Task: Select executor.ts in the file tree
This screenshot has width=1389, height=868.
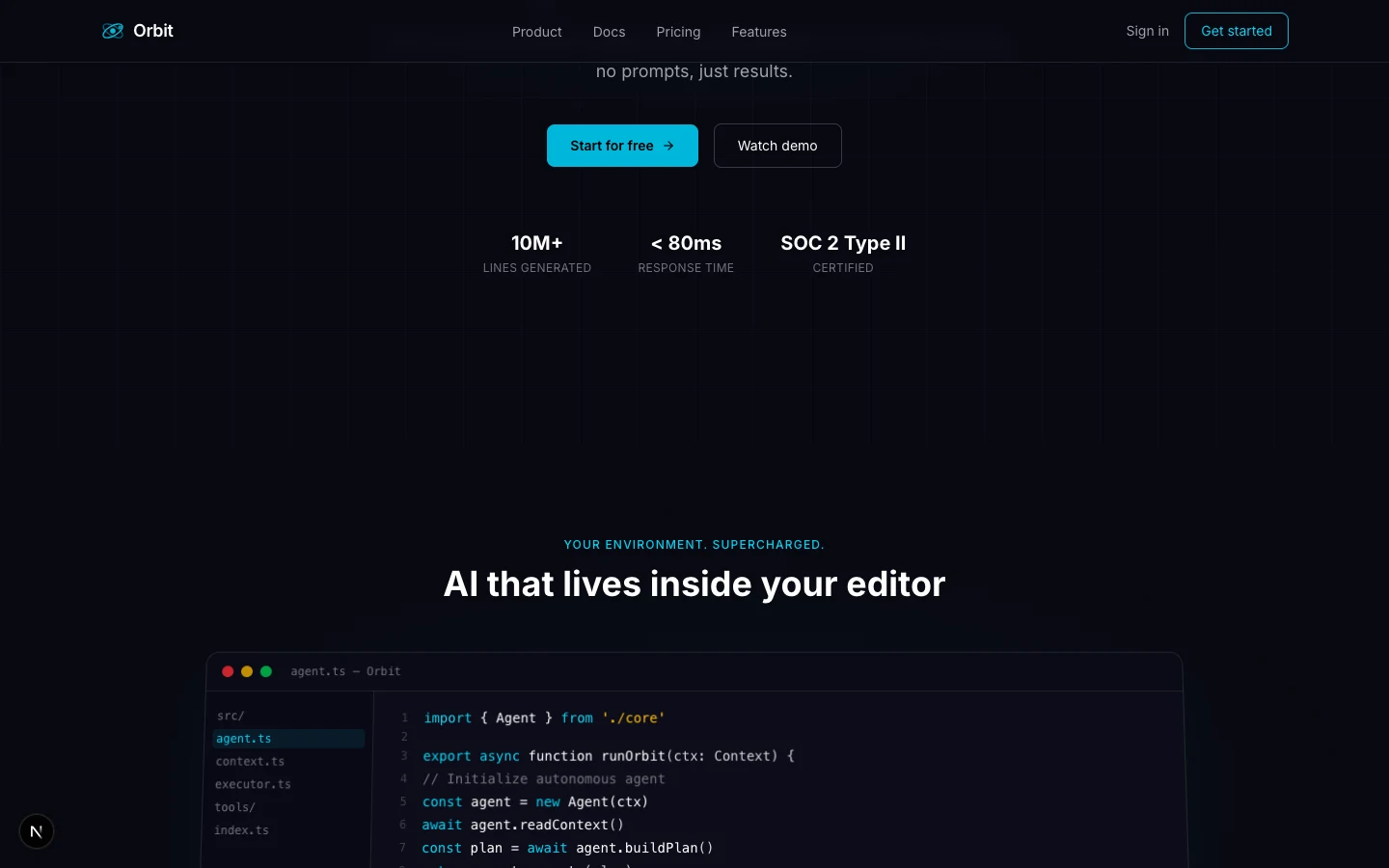Action: tap(253, 784)
